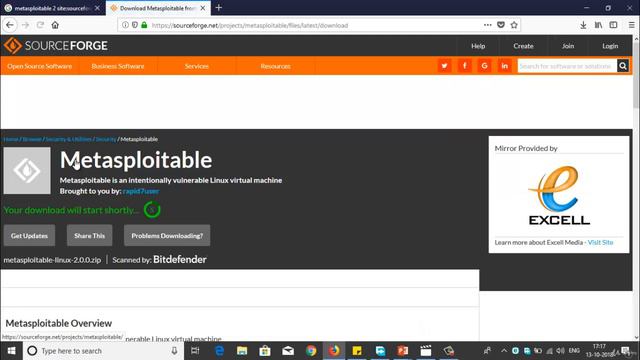640x360 pixels.
Task: Open the Firefox home page icon
Action: [55, 25]
